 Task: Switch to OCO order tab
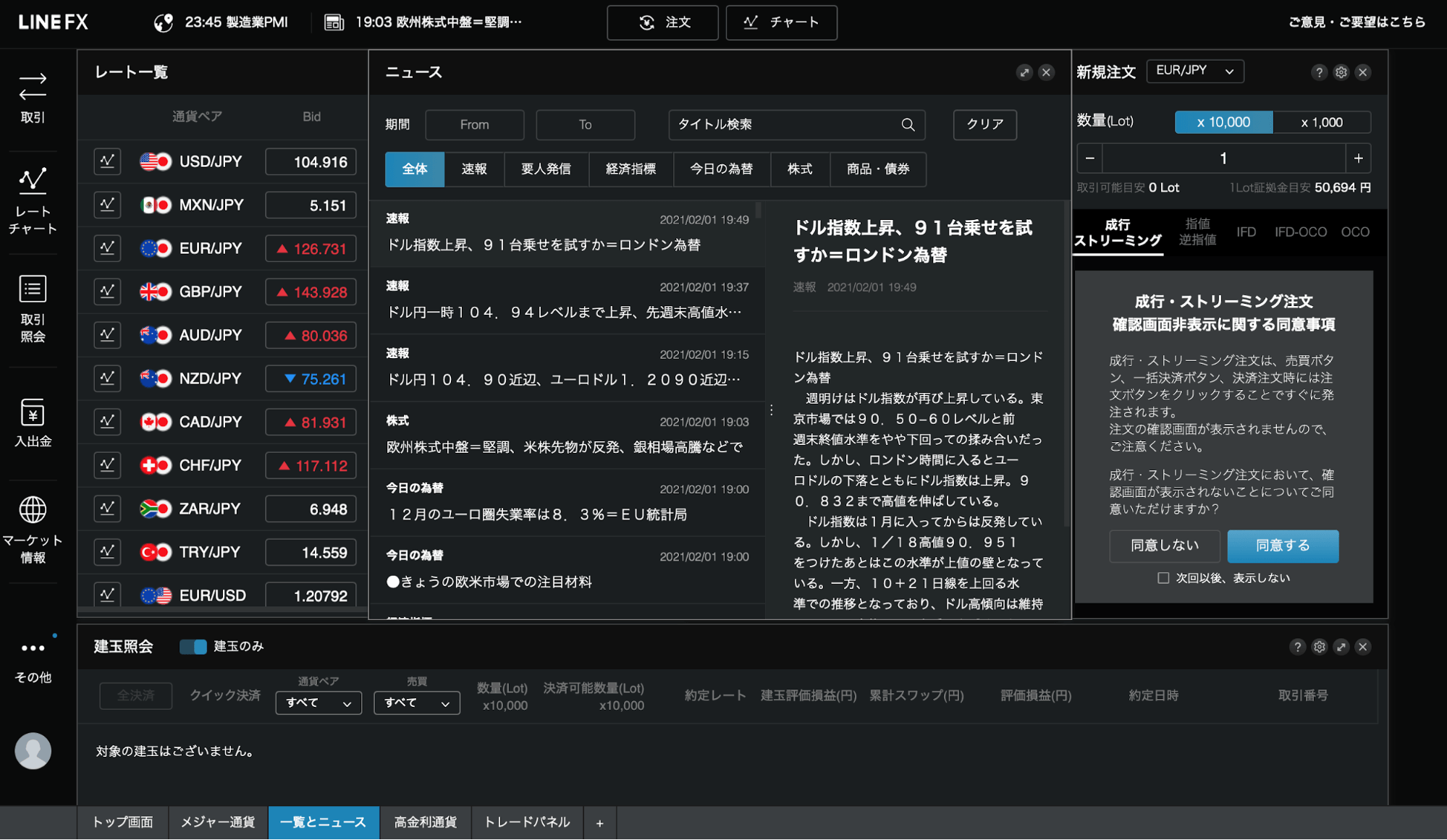click(x=1355, y=232)
